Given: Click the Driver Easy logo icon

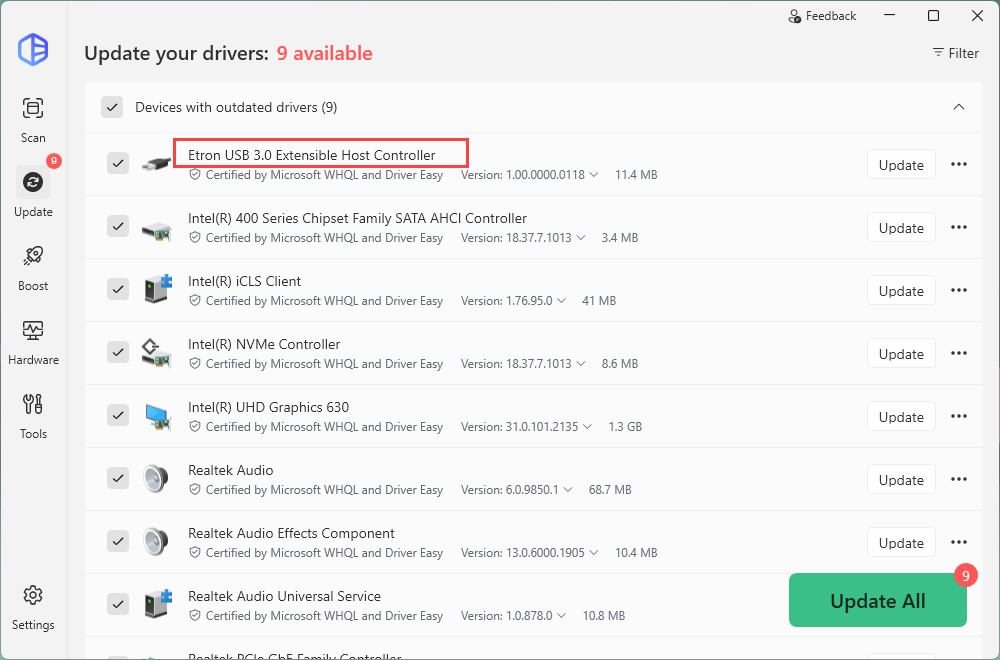Looking at the screenshot, I should pyautogui.click(x=33, y=49).
